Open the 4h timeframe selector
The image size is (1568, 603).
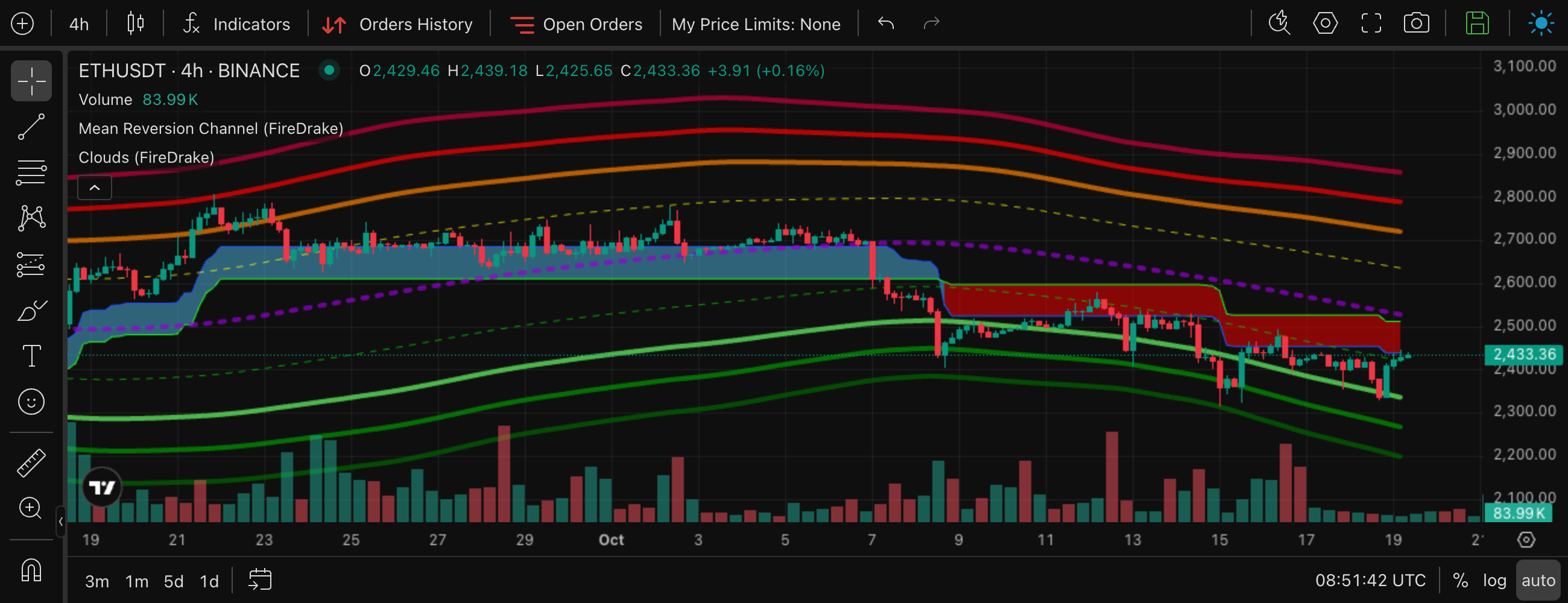pos(79,24)
